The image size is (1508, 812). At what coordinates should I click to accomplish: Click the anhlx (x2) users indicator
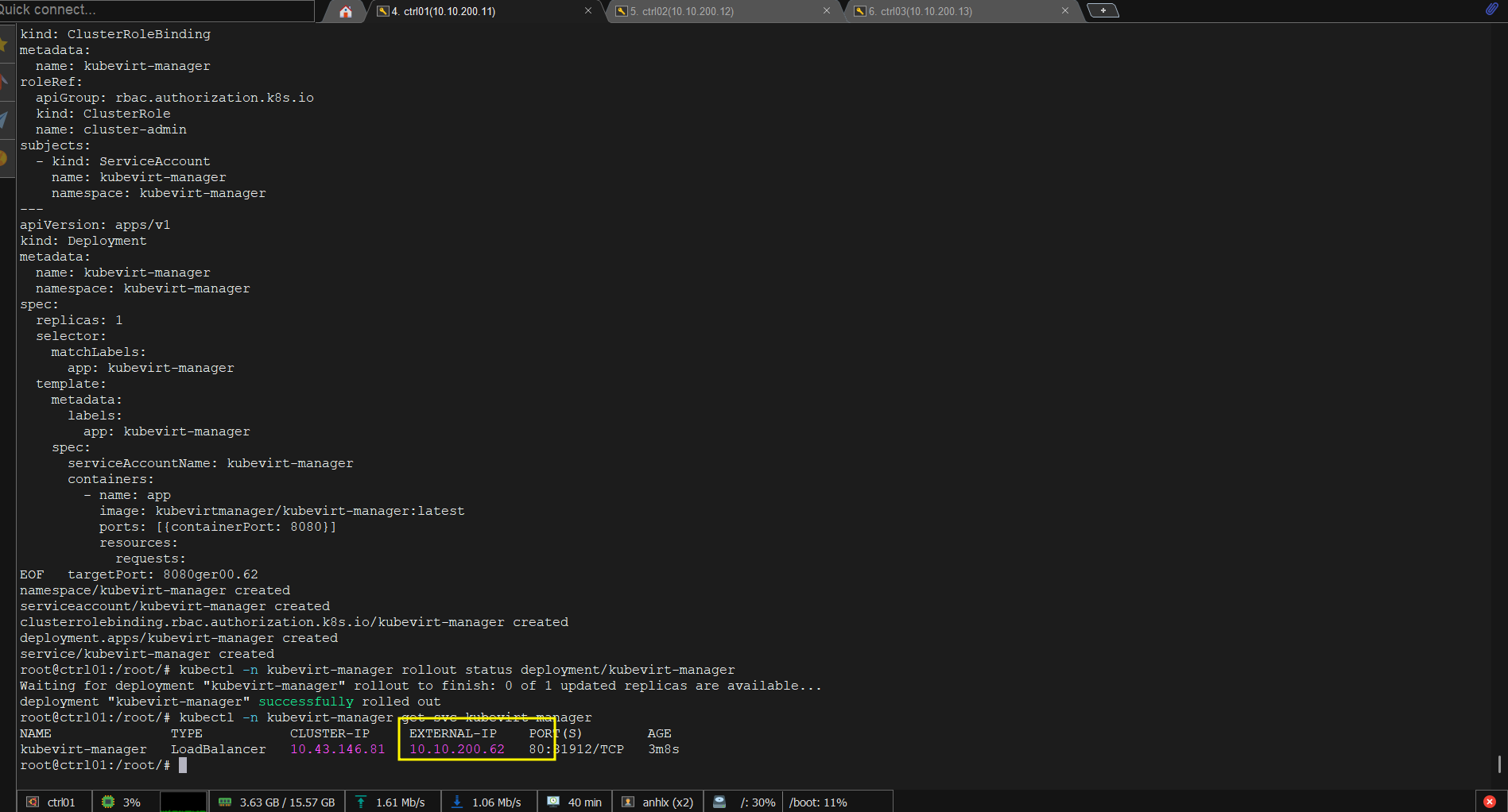[658, 802]
